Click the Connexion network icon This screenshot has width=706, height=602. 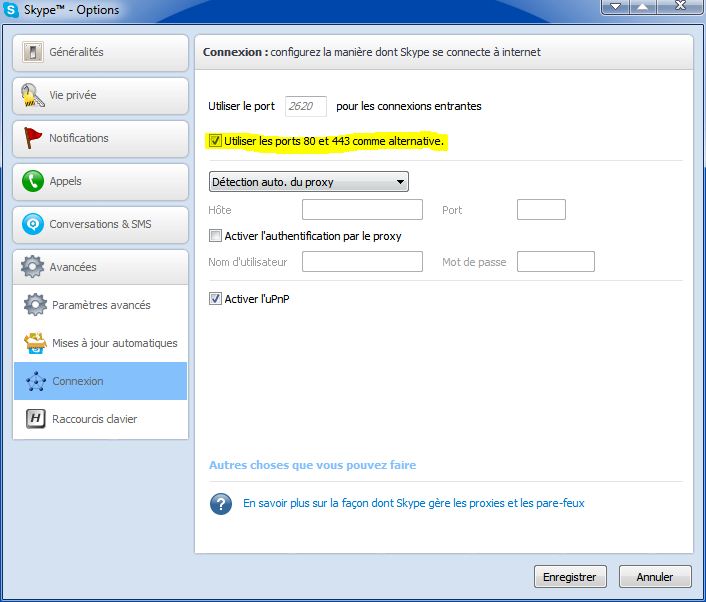coord(36,381)
